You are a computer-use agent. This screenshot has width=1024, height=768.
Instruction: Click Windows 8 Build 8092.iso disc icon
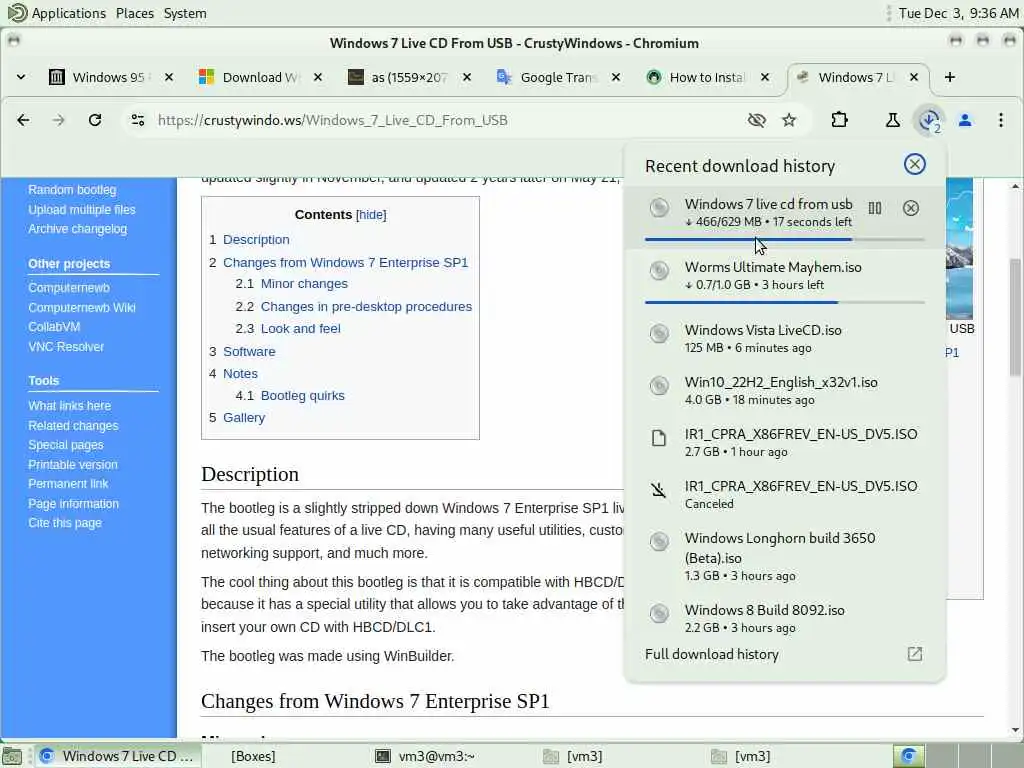click(659, 613)
